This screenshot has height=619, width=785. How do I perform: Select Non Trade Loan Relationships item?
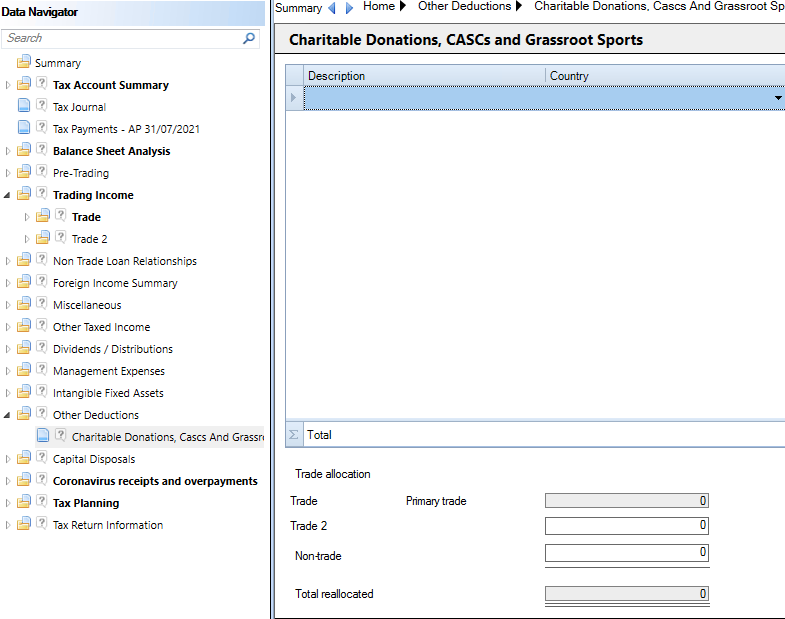(x=125, y=261)
